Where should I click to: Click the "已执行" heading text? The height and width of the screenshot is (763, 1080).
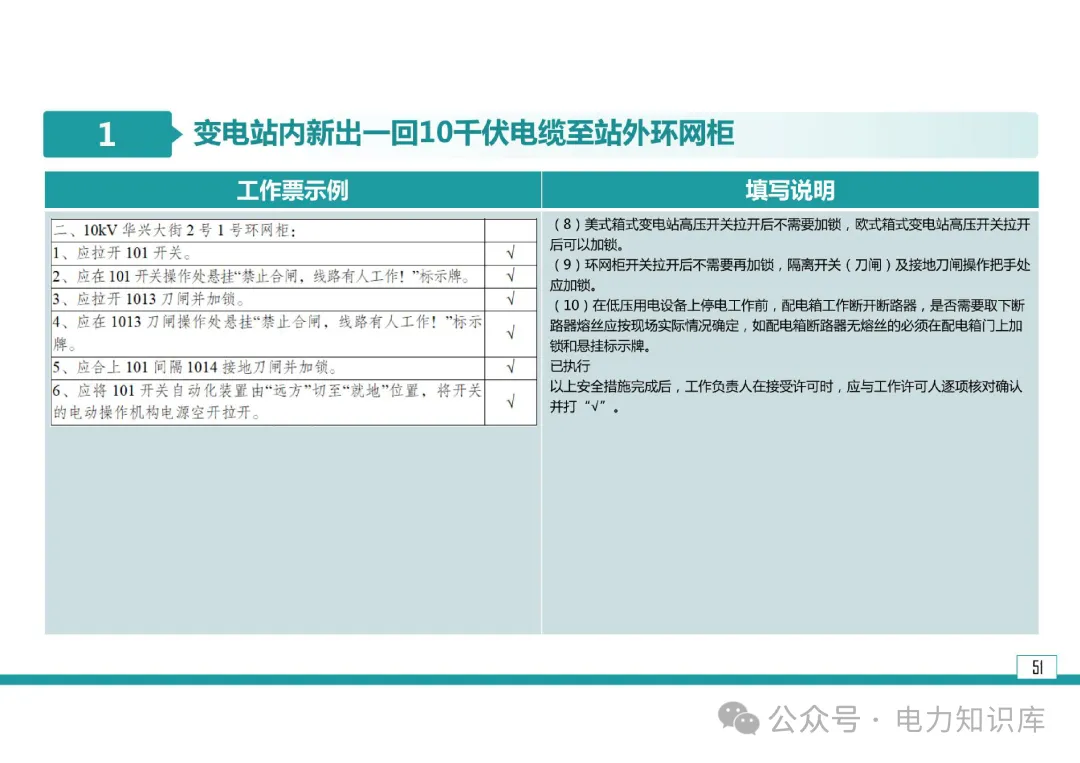click(570, 366)
